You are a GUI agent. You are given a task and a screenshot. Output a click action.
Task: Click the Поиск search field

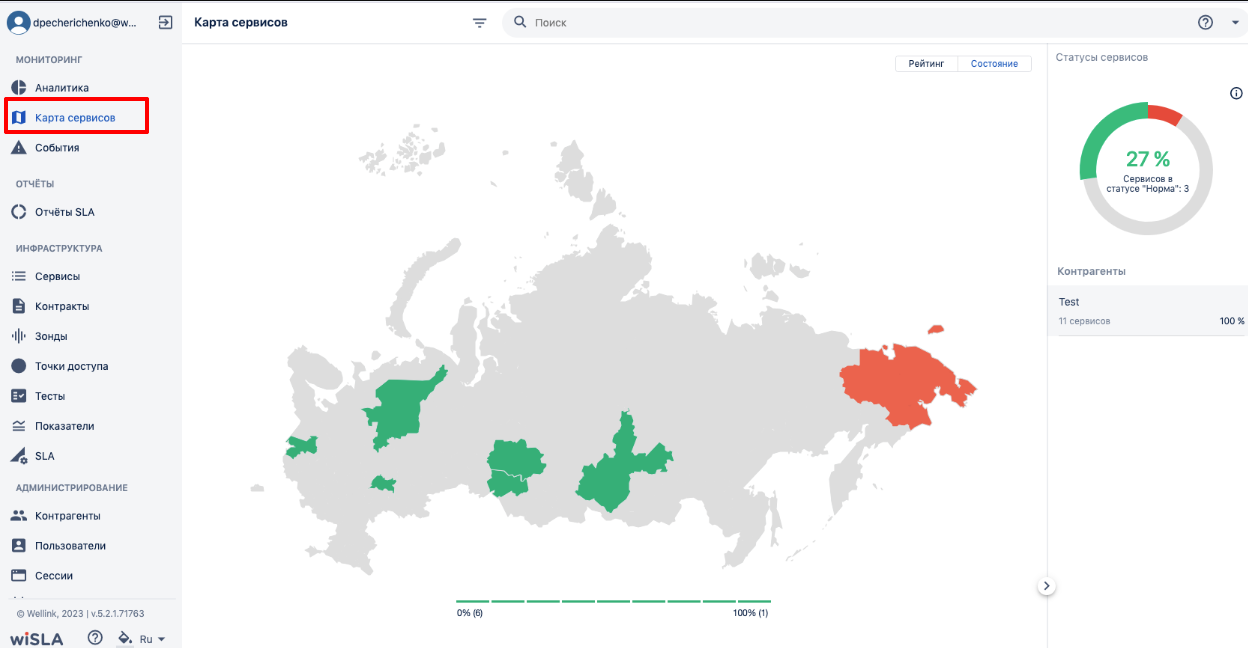coord(860,22)
